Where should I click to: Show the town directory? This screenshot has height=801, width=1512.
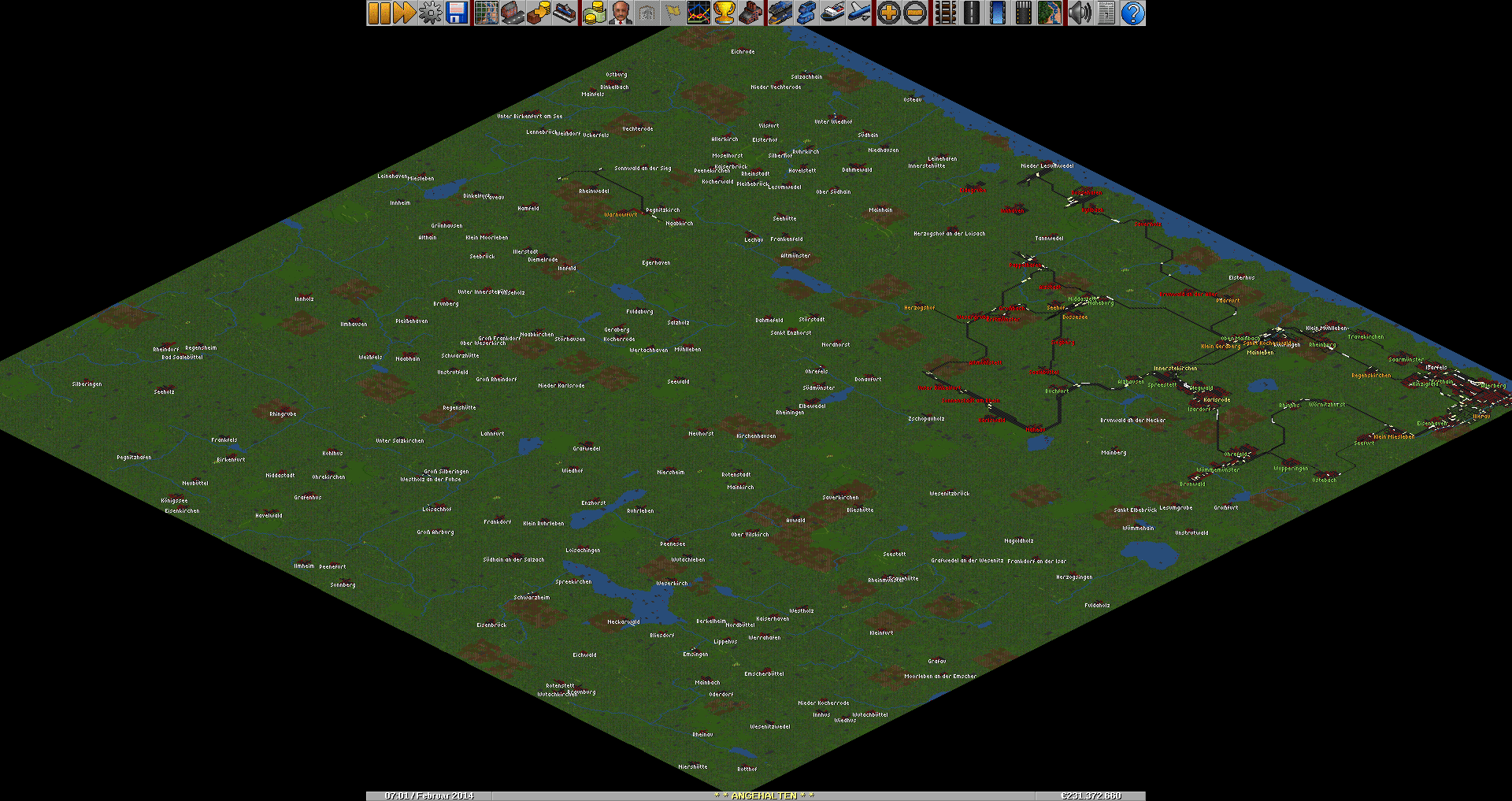[x=513, y=13]
